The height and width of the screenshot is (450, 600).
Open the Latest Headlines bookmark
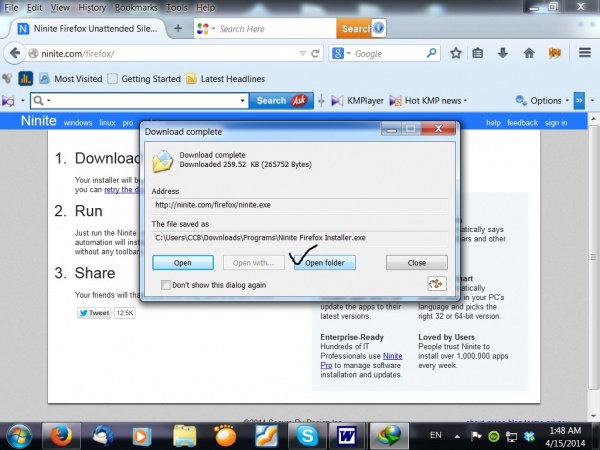226,79
